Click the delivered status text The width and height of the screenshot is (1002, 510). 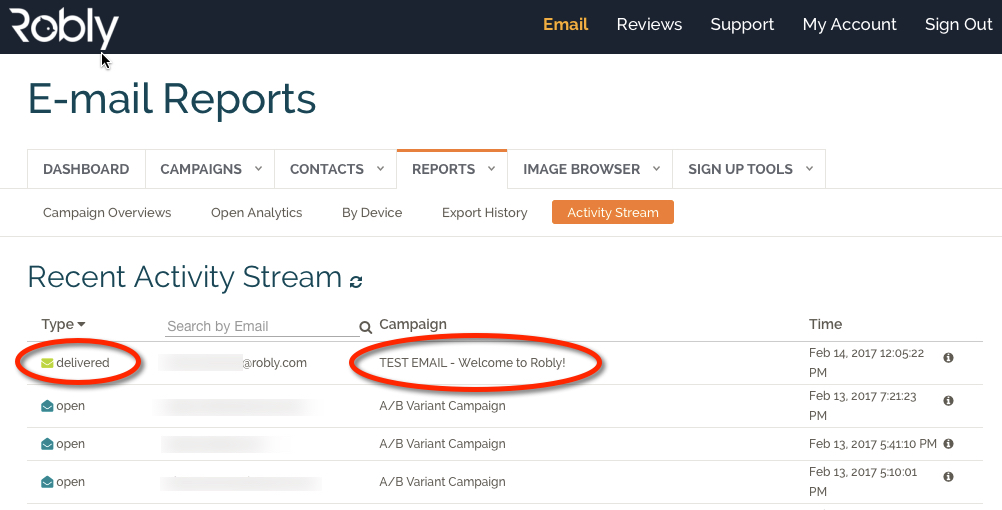[83, 363]
